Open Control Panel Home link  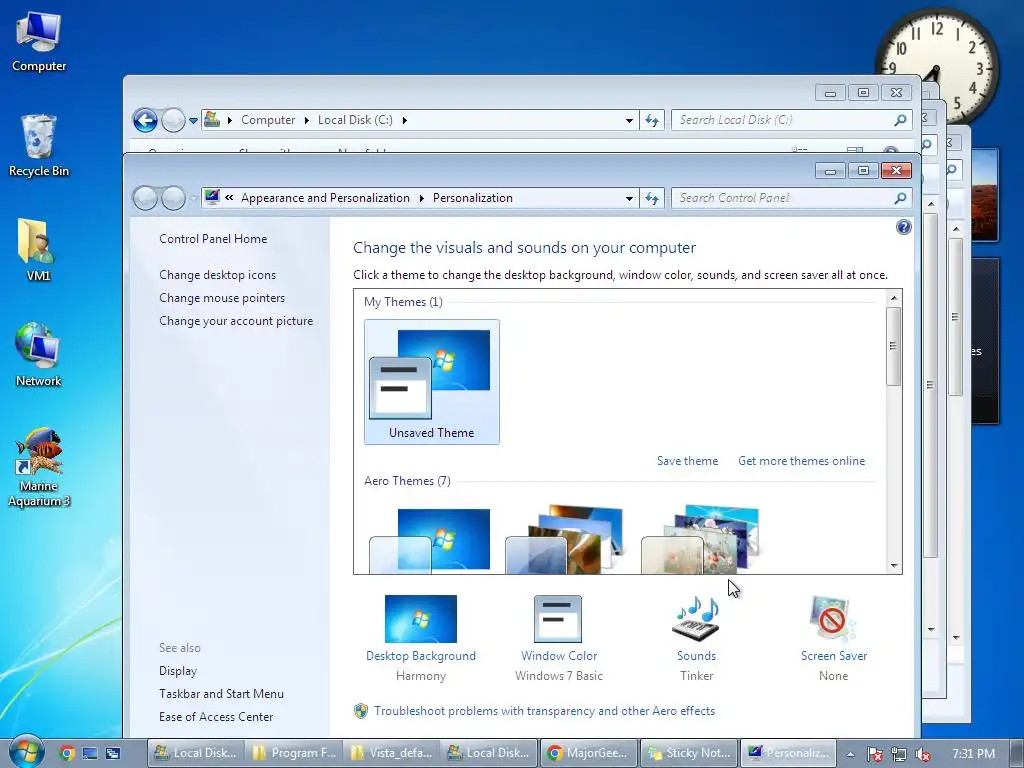(x=213, y=239)
